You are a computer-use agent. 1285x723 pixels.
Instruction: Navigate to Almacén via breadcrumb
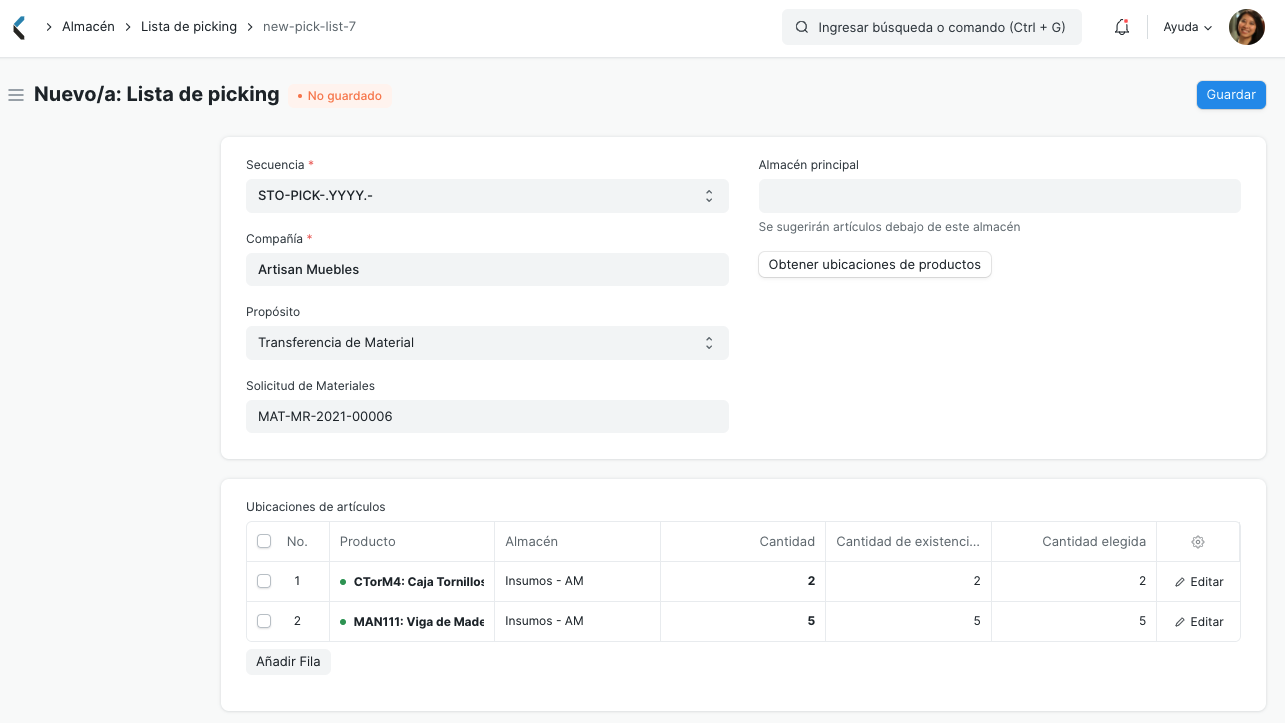(88, 27)
